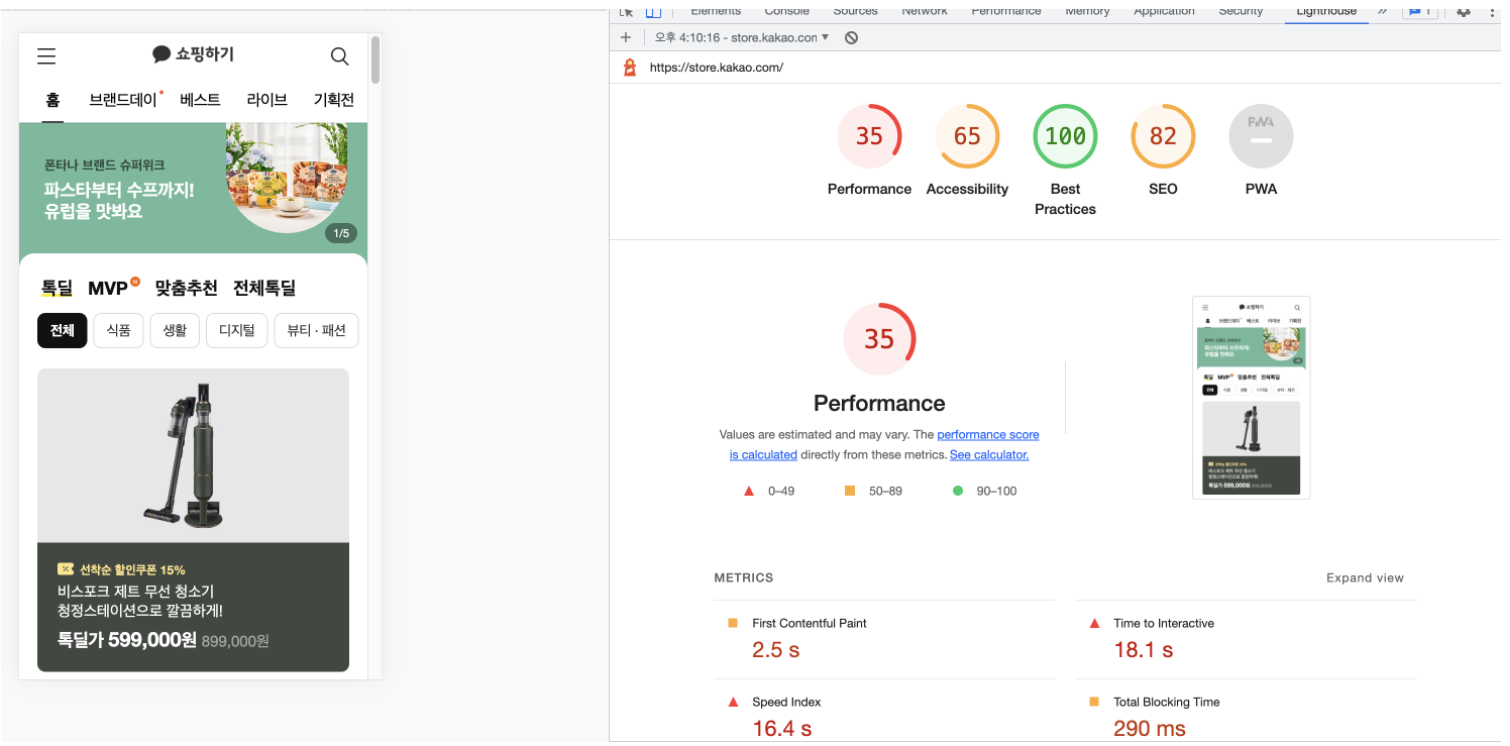Click the page screenshot thumbnail in the Lighthouse report
The height and width of the screenshot is (746, 1510).
(x=1251, y=397)
